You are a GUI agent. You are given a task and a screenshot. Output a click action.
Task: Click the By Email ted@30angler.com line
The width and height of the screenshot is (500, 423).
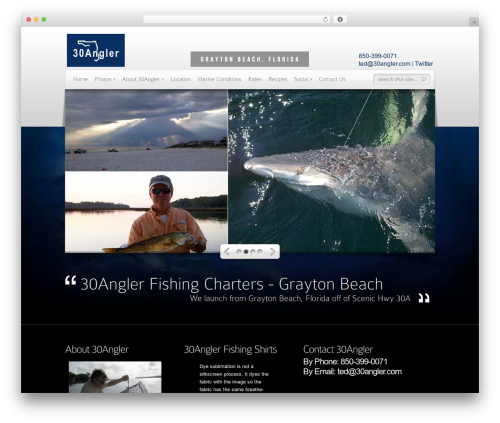tap(352, 372)
